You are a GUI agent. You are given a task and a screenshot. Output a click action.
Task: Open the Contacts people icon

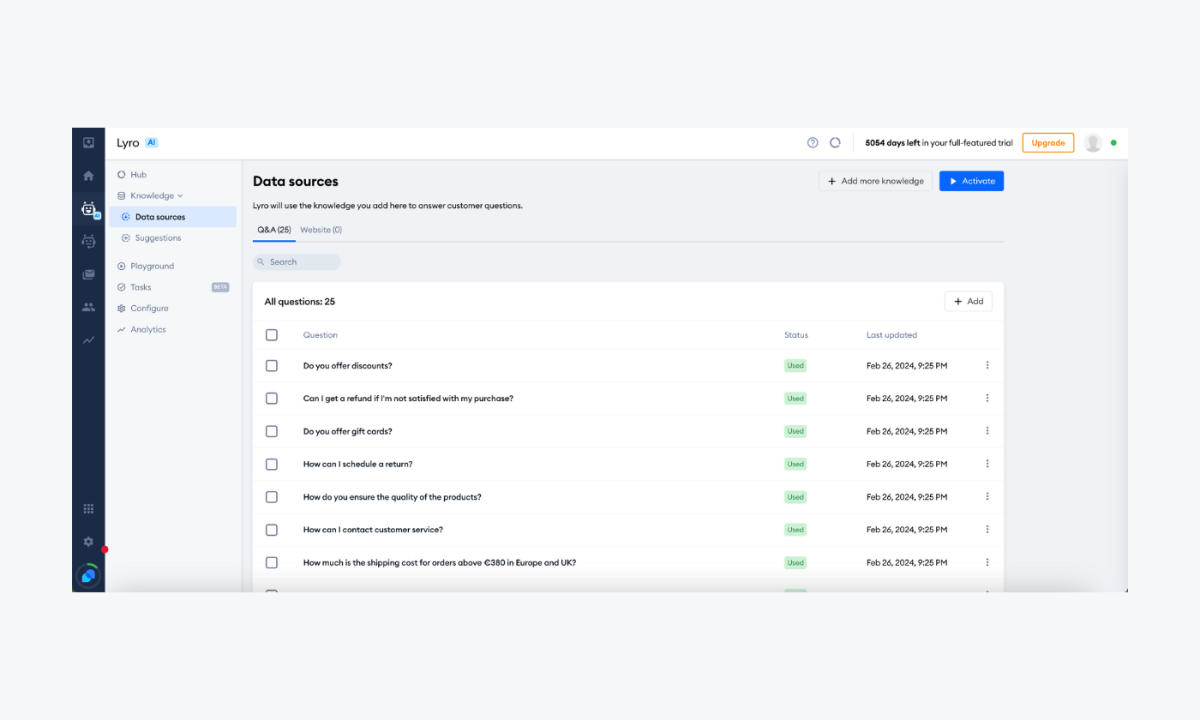(x=88, y=307)
